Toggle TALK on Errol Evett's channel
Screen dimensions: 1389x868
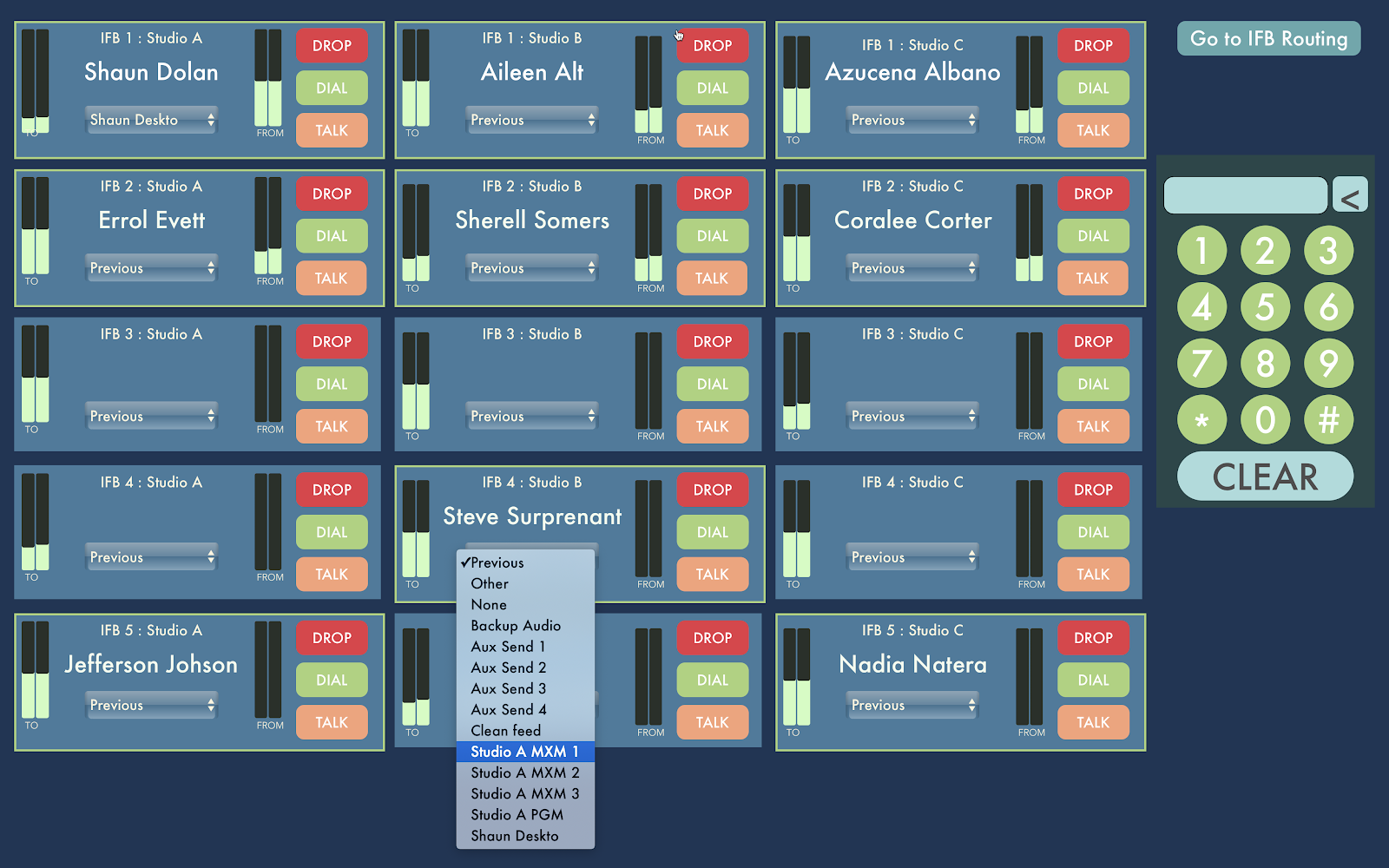coord(332,278)
